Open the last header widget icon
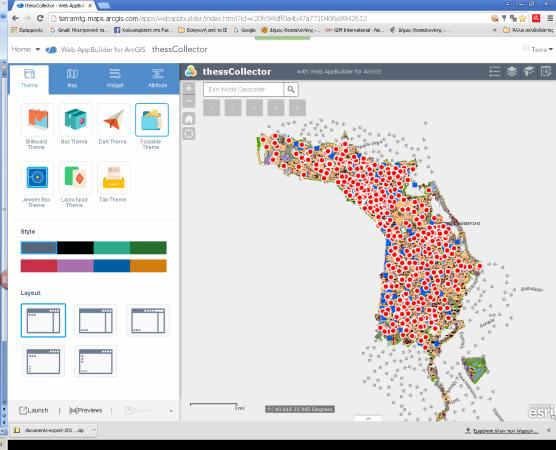Screen dimensions: 556x450 coord(546,72)
